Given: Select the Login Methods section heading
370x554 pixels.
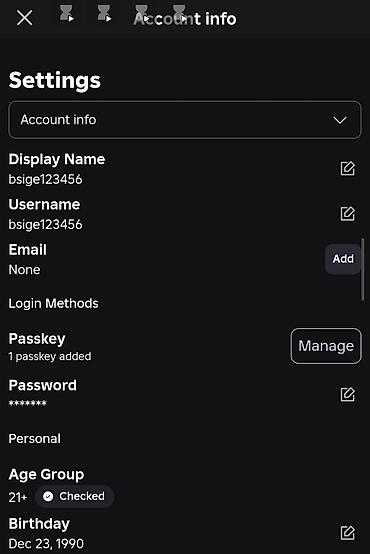Looking at the screenshot, I should click(x=53, y=303).
